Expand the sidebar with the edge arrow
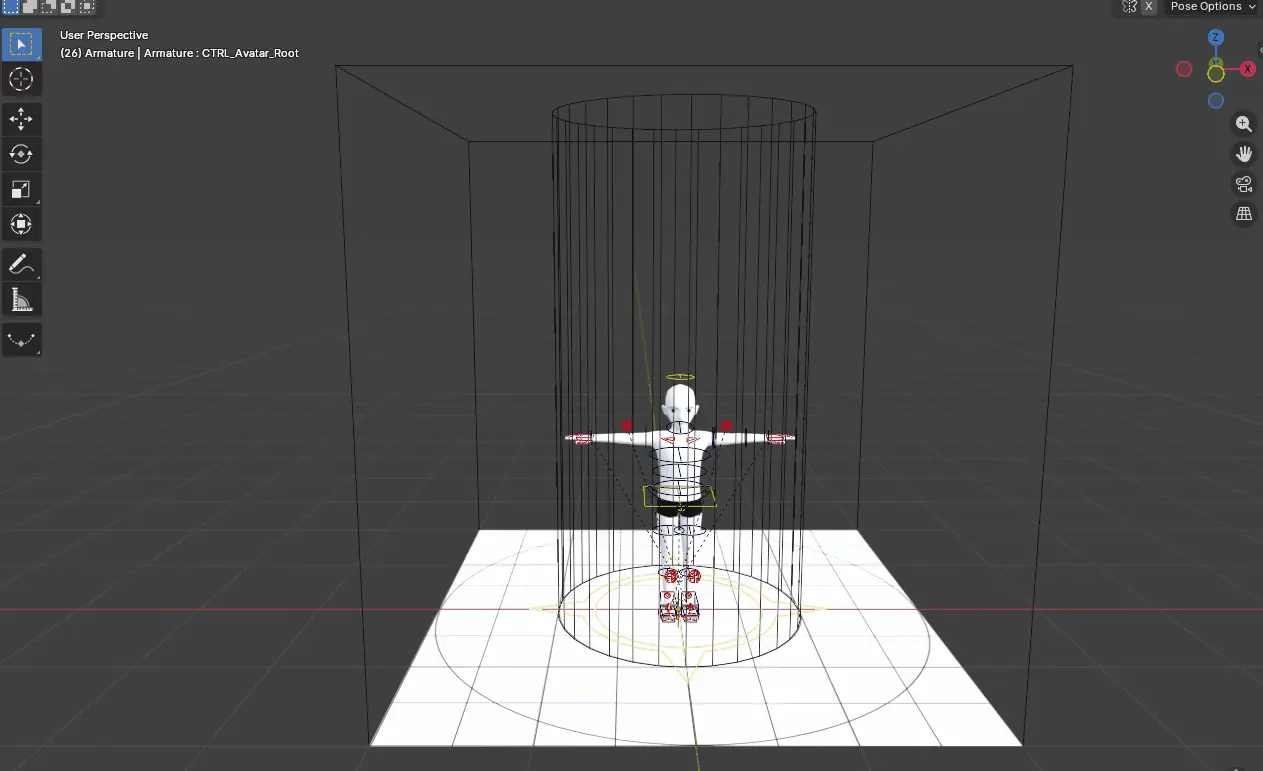 (x=1258, y=49)
